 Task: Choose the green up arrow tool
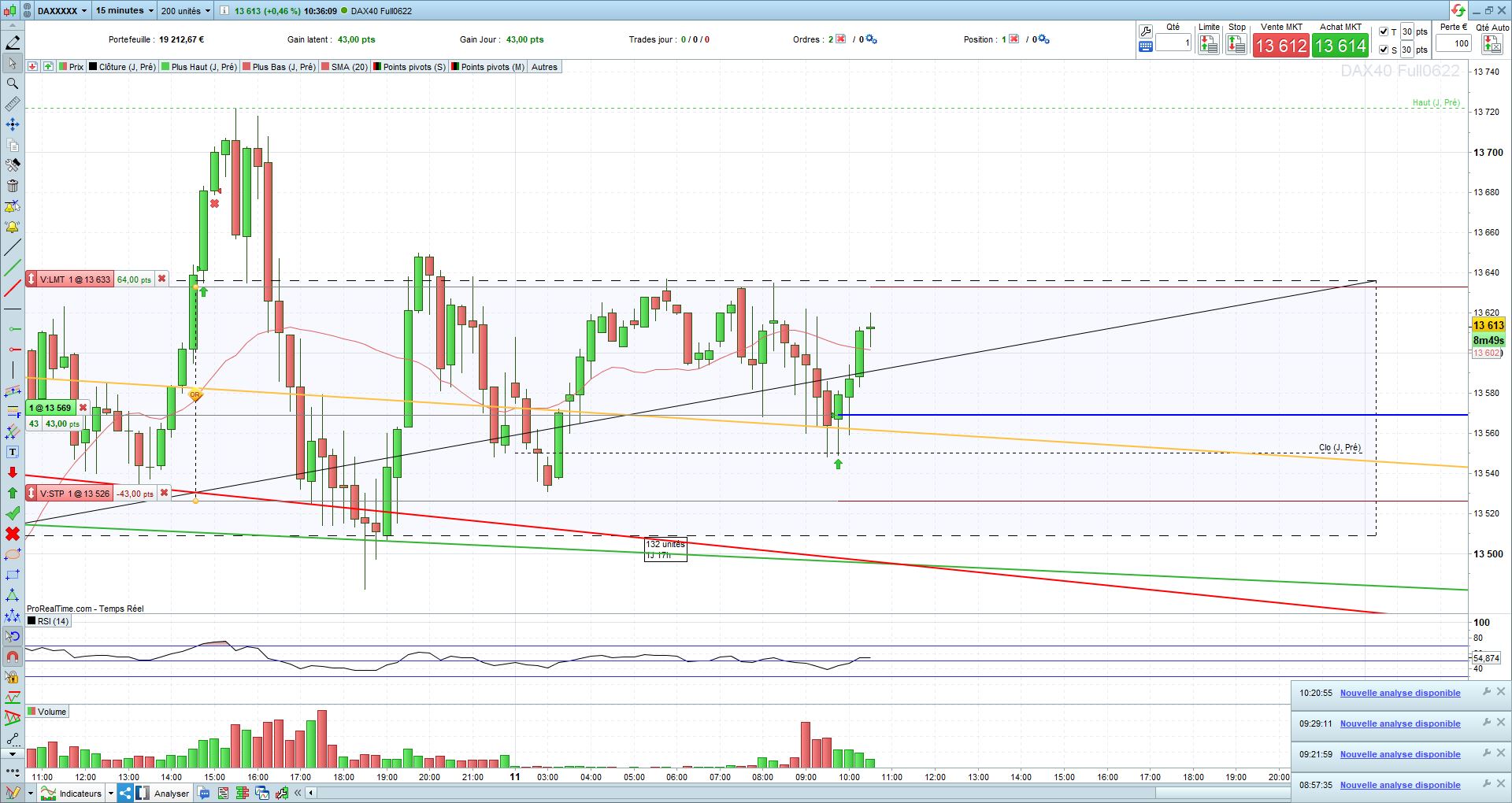(x=13, y=493)
